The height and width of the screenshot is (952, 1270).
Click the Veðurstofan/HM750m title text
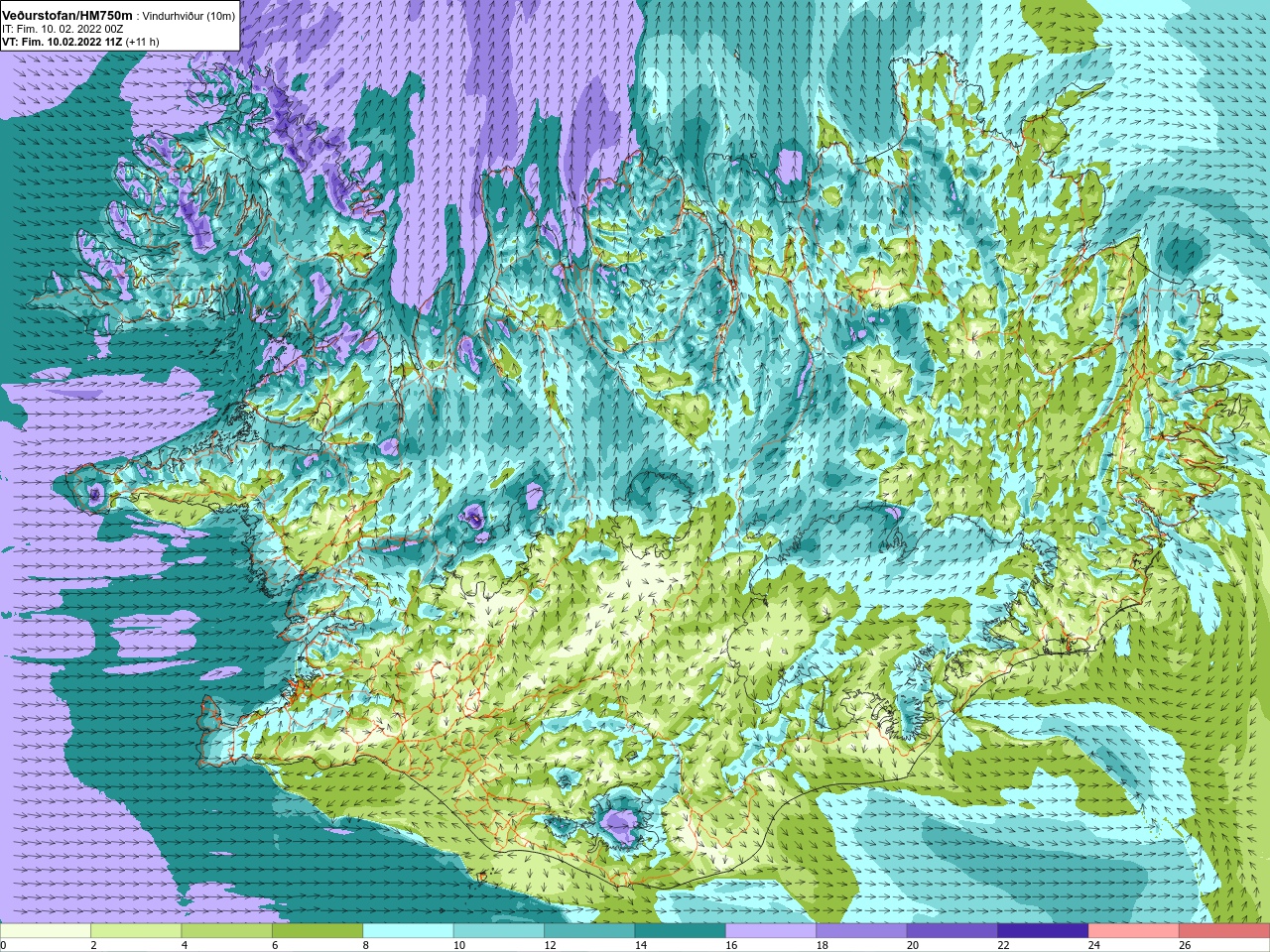pos(67,16)
